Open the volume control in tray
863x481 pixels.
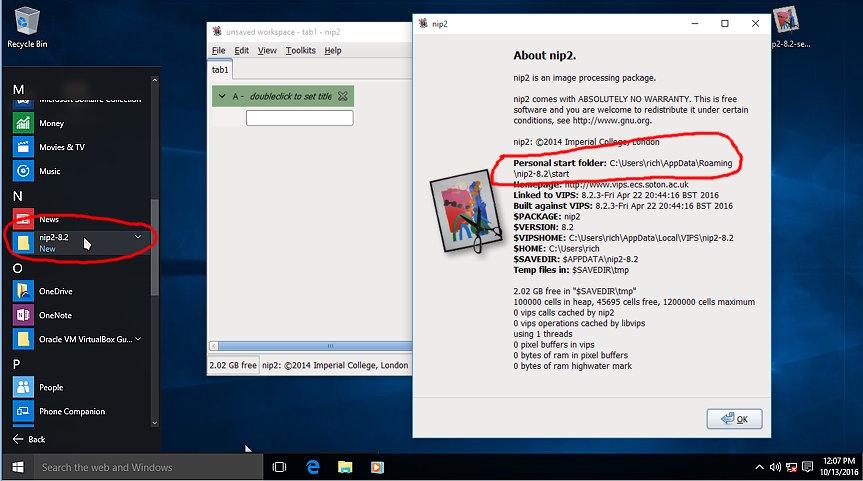coord(775,467)
